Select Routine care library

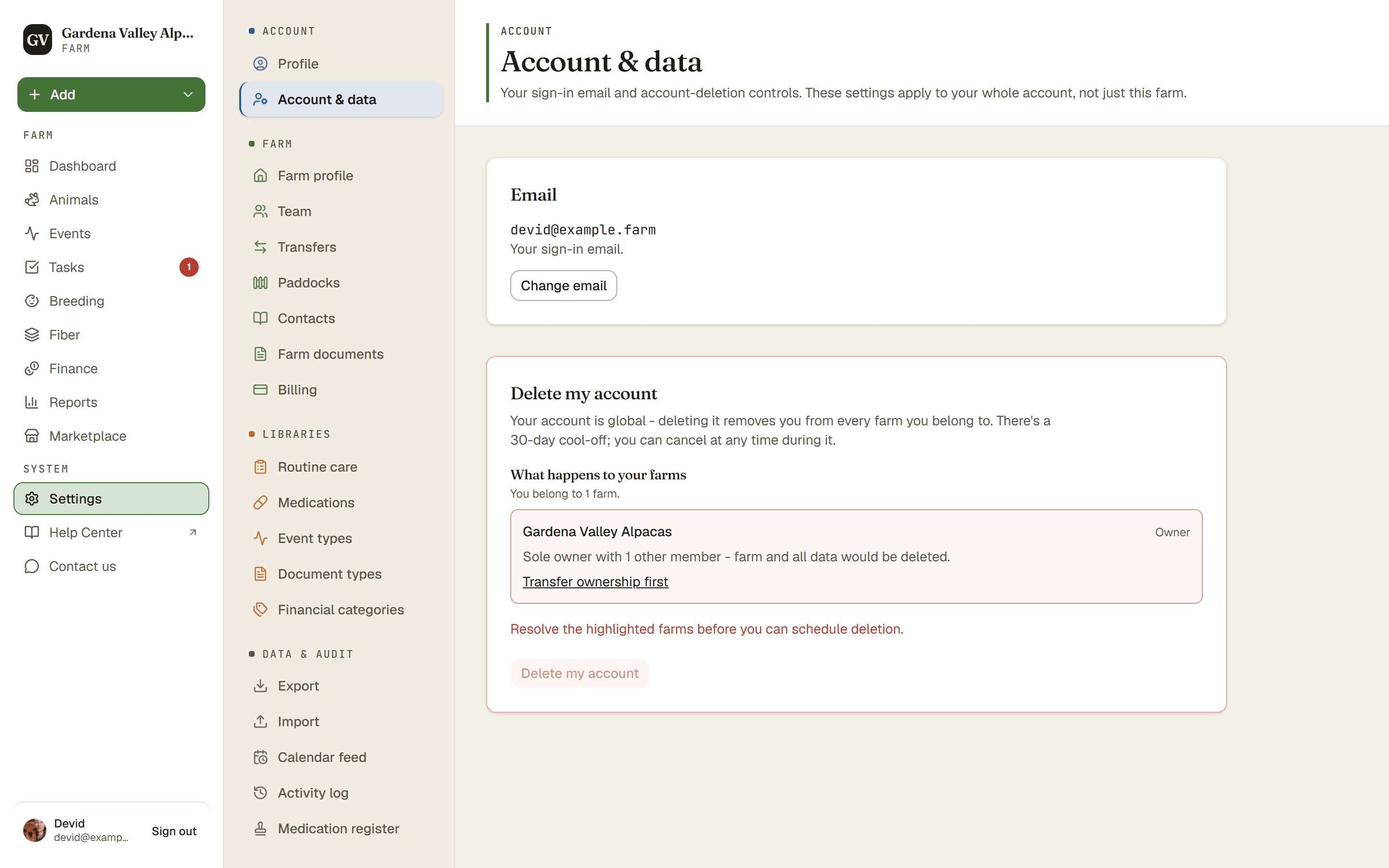pos(341,467)
